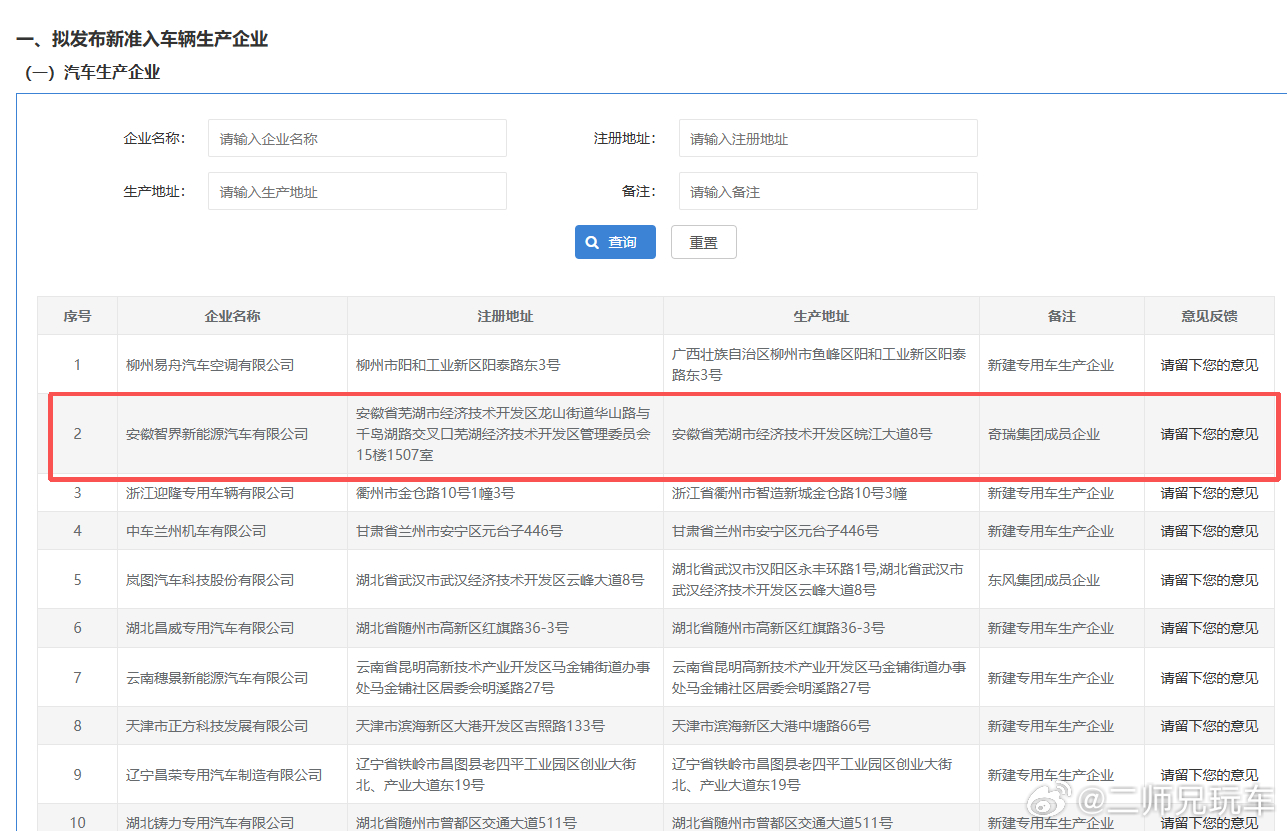The height and width of the screenshot is (831, 1287).
Task: Click the 注册地址 column header
Action: [x=505, y=316]
